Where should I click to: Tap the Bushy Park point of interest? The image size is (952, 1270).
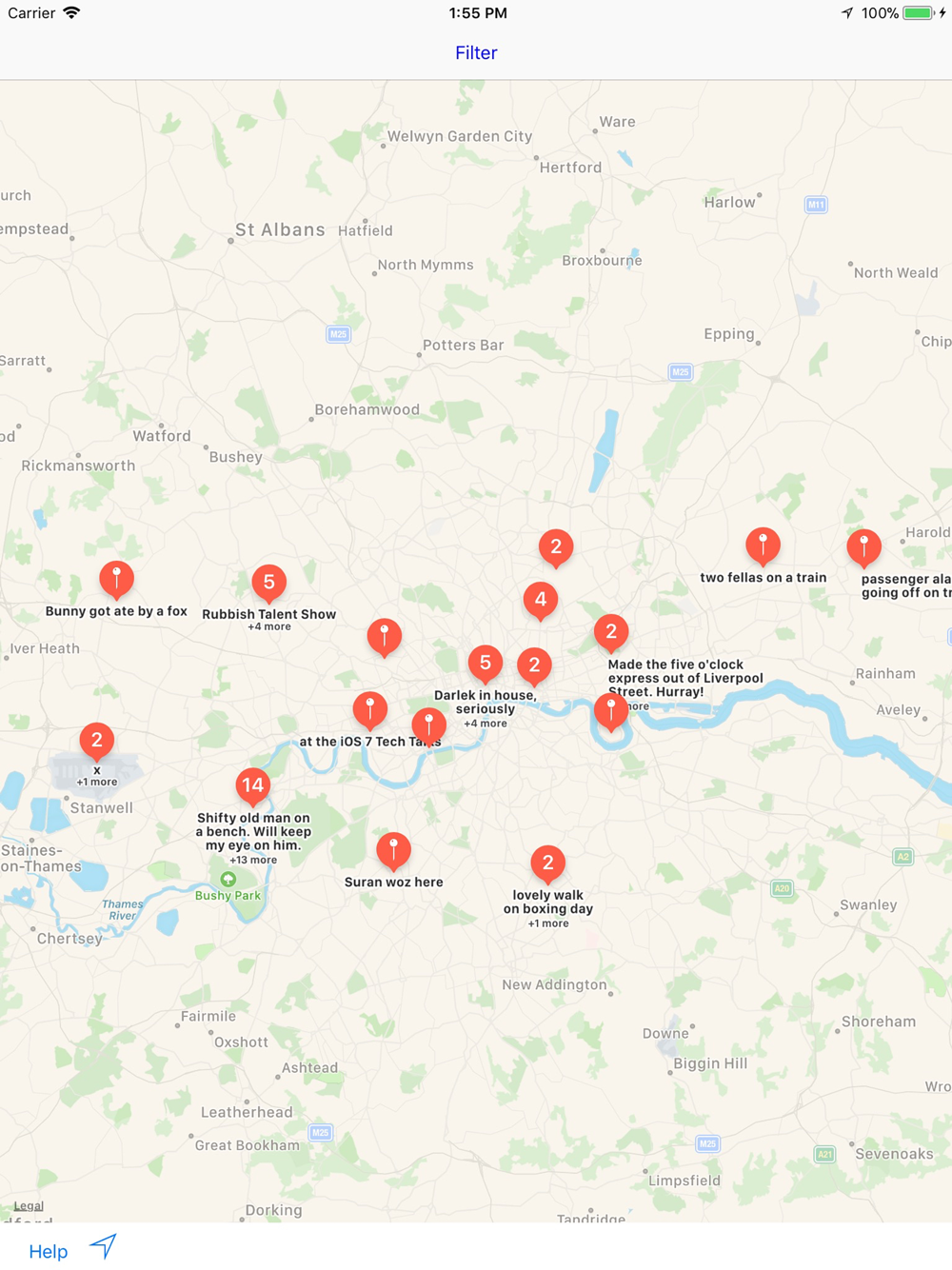(x=228, y=887)
